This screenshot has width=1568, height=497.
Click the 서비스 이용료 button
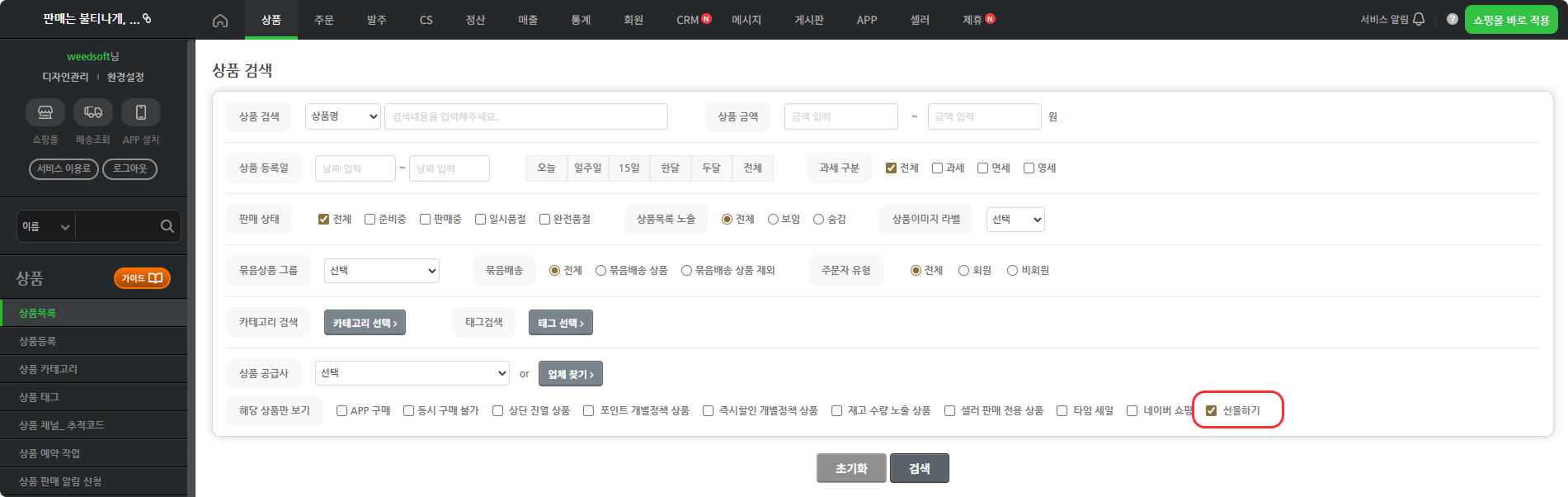click(x=64, y=168)
